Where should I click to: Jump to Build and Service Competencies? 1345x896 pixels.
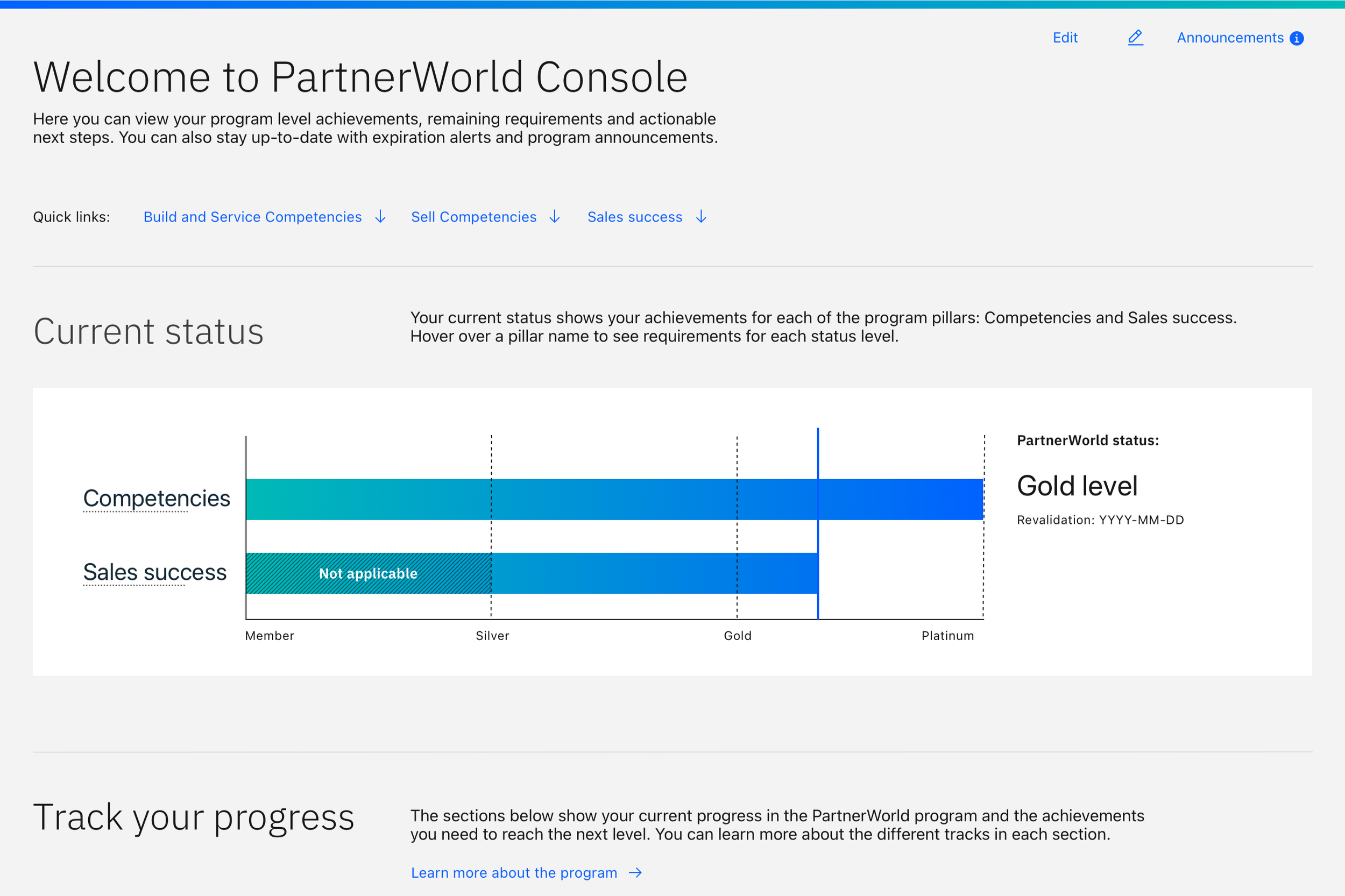(x=253, y=217)
